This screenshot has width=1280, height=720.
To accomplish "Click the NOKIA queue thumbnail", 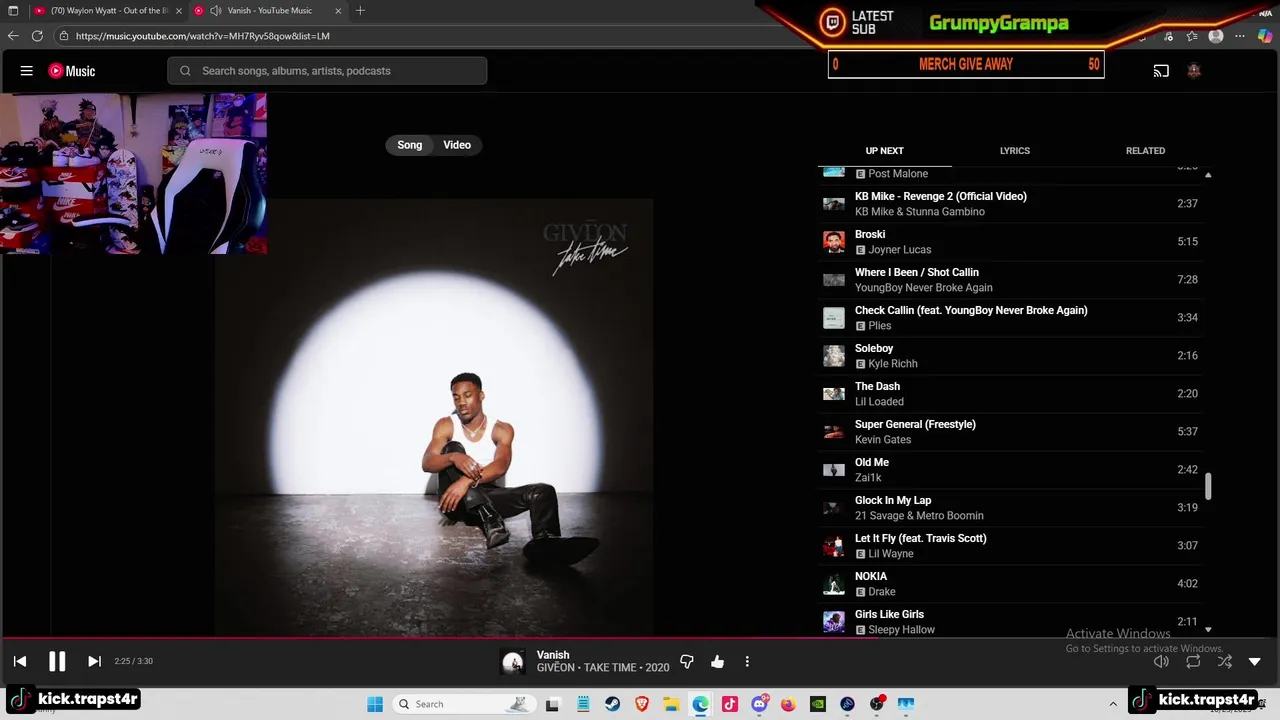I will (x=834, y=584).
